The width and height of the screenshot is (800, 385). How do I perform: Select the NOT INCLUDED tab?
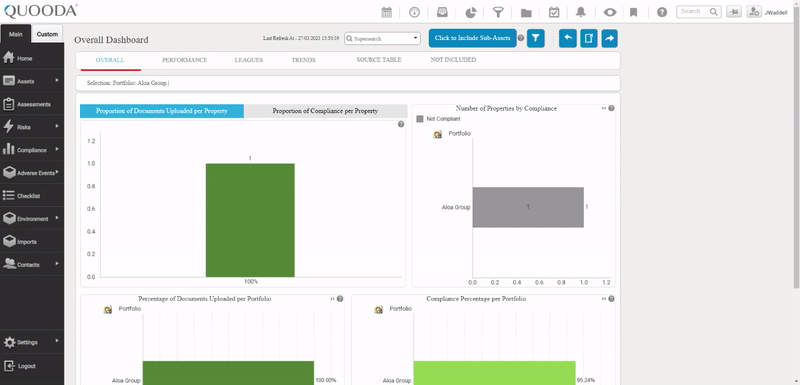click(453, 60)
